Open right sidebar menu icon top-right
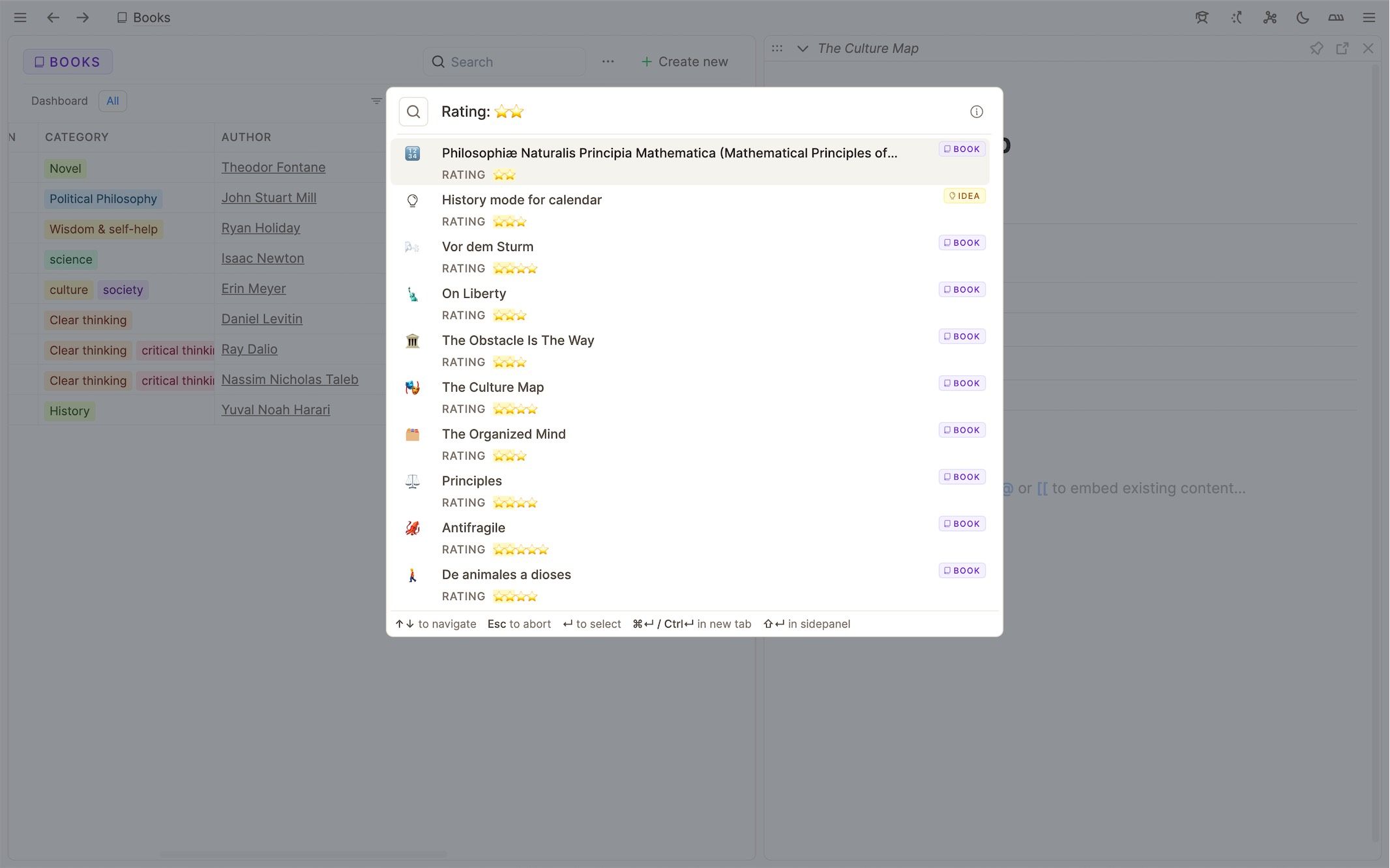This screenshot has height=868, width=1390. click(x=1369, y=18)
